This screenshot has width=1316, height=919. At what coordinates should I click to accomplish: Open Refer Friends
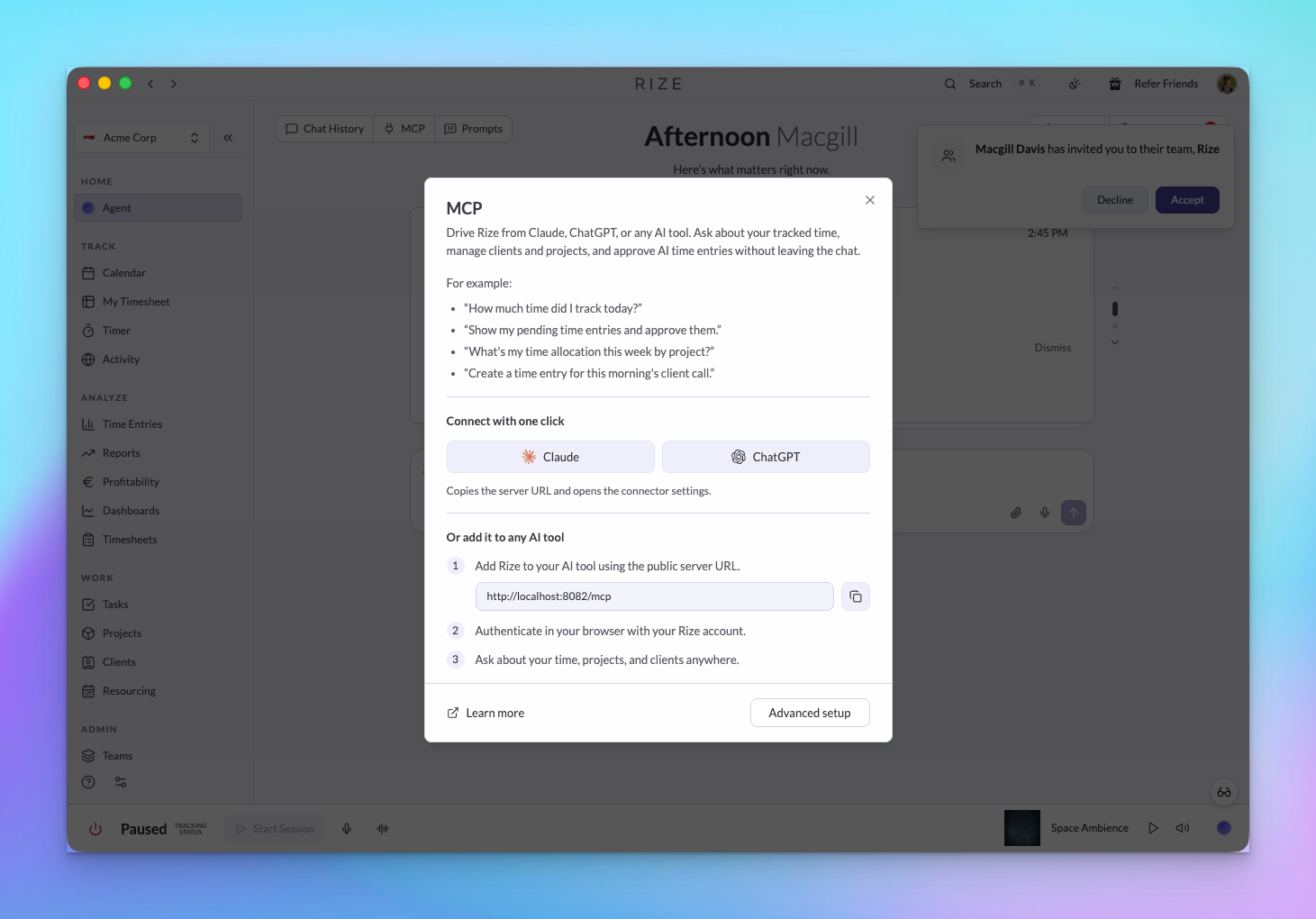click(x=1154, y=84)
